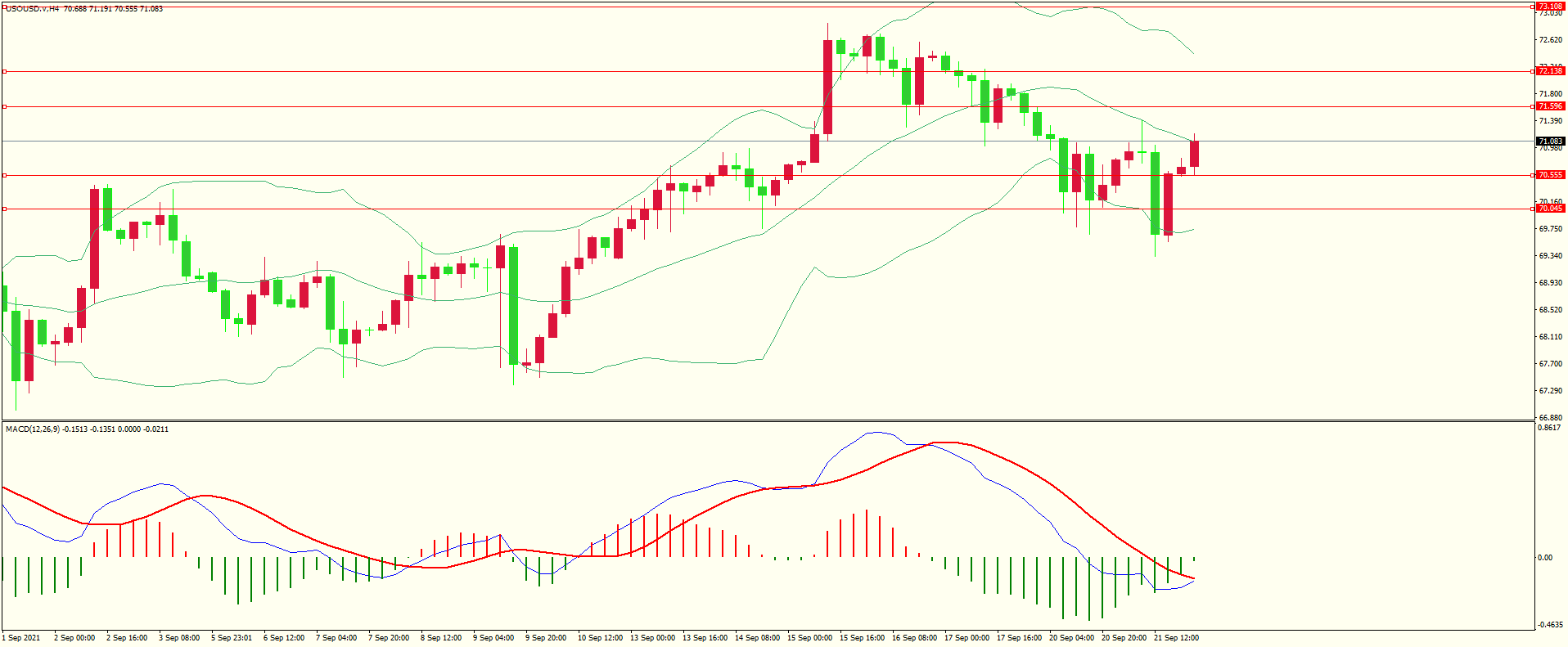
Task: Click the 72.620 price scale value
Action: 1550,40
